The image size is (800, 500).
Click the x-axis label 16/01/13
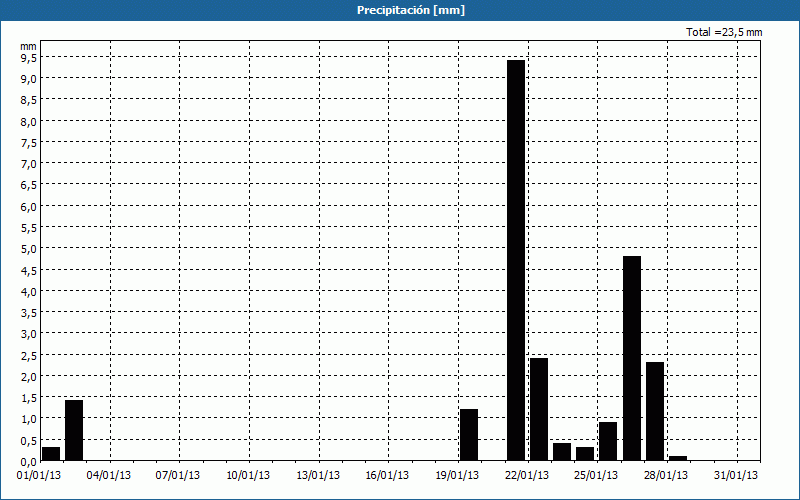pos(387,476)
